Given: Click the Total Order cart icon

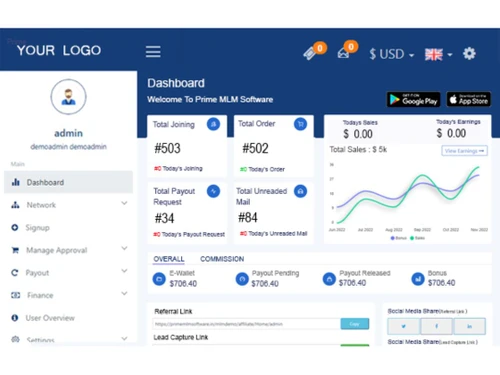Looking at the screenshot, I should point(300,124).
